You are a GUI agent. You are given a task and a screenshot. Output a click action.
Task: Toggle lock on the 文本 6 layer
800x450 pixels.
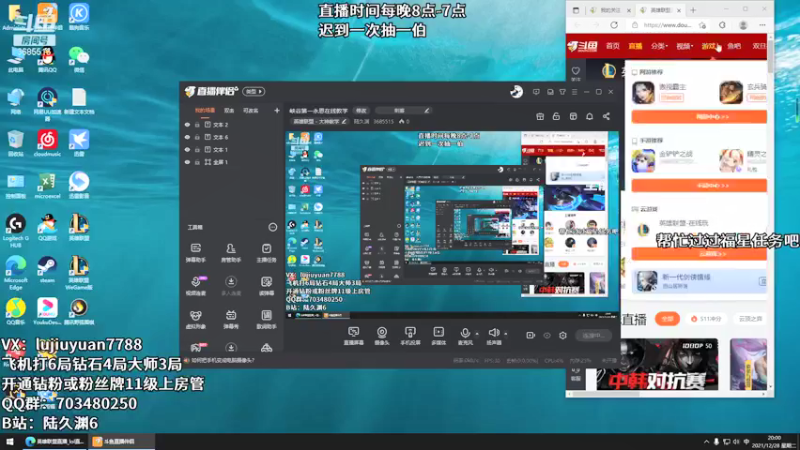[197, 137]
